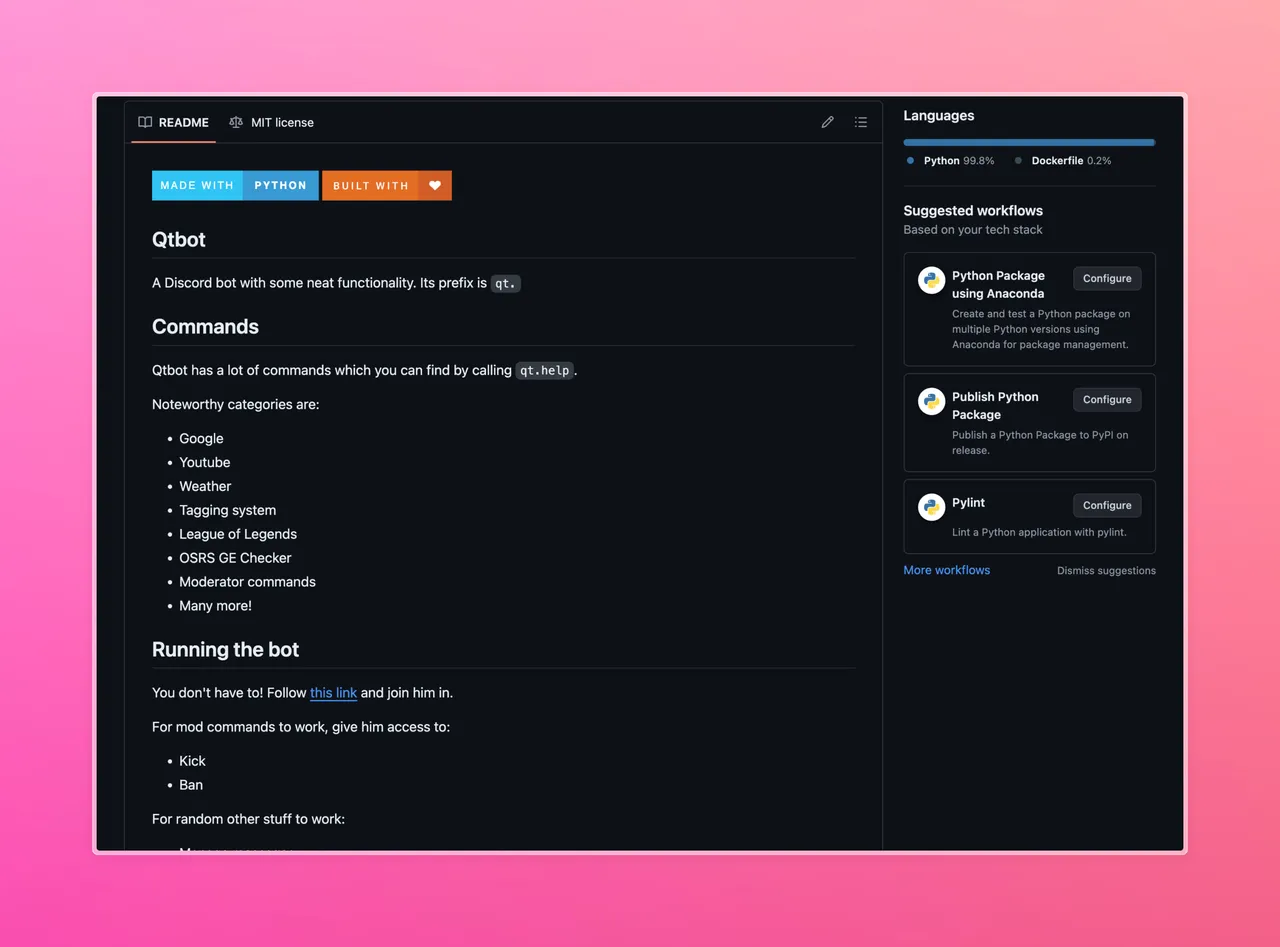This screenshot has width=1280, height=947.
Task: Click the Weather list item
Action: coord(205,486)
